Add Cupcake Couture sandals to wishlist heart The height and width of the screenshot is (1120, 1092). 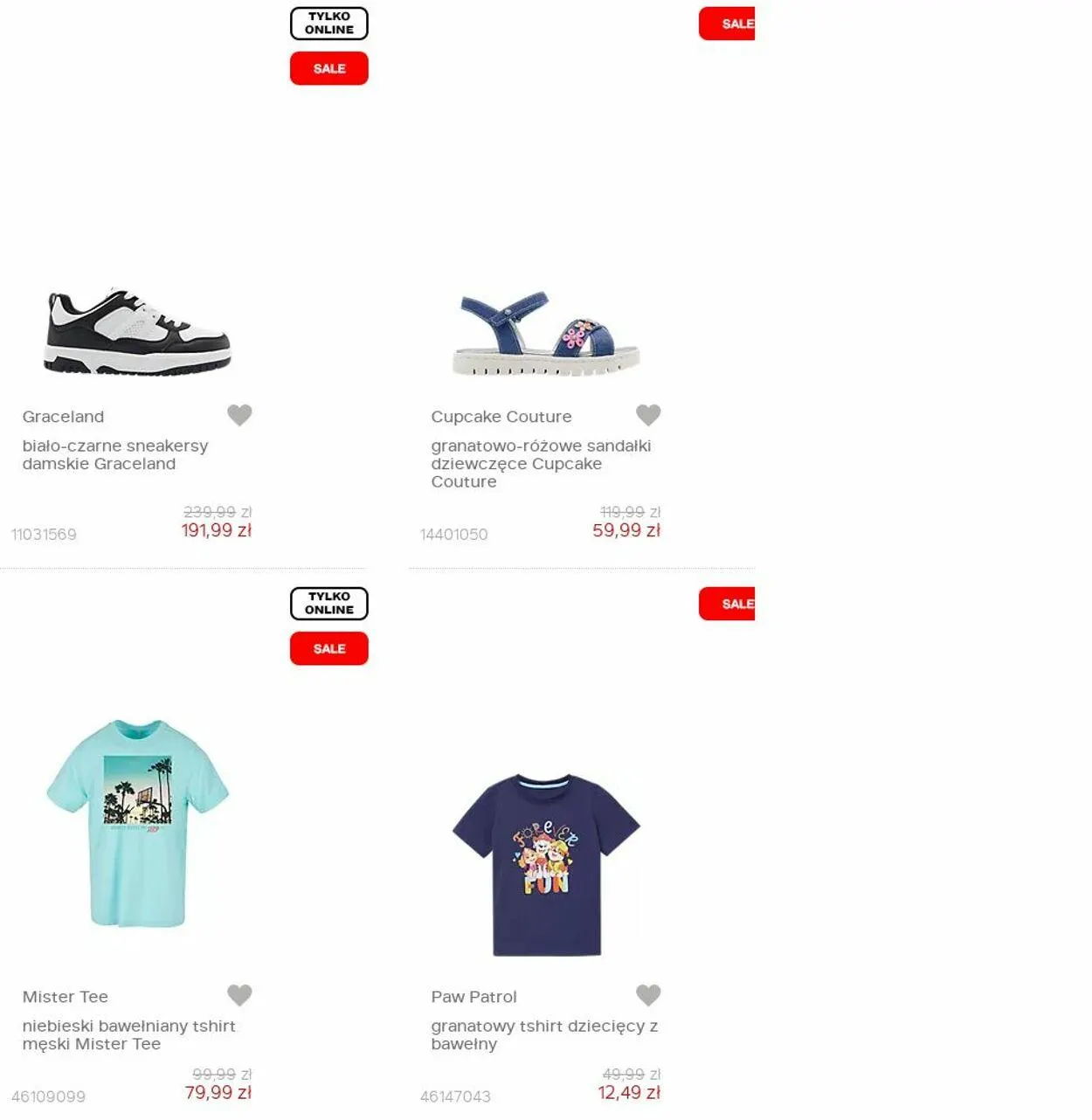point(648,415)
